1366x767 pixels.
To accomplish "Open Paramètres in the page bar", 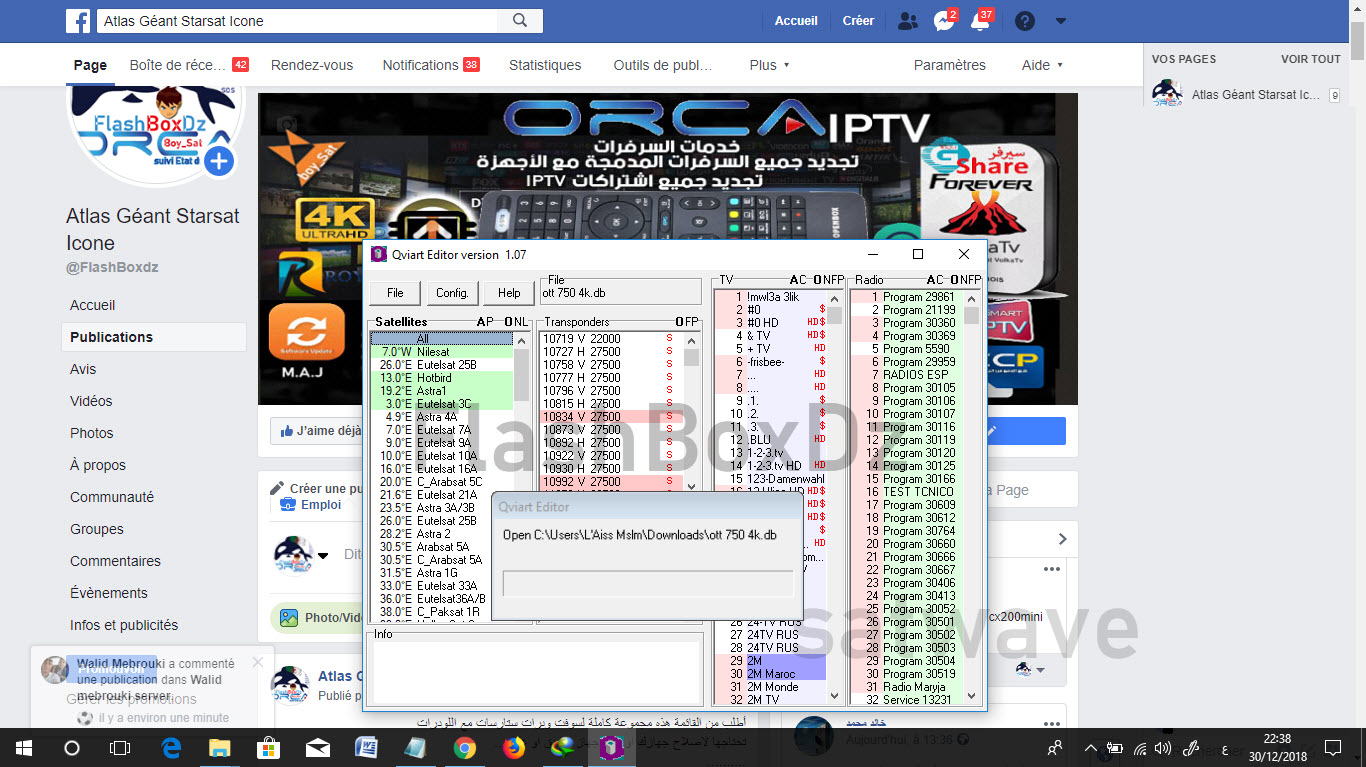I will [x=950, y=65].
